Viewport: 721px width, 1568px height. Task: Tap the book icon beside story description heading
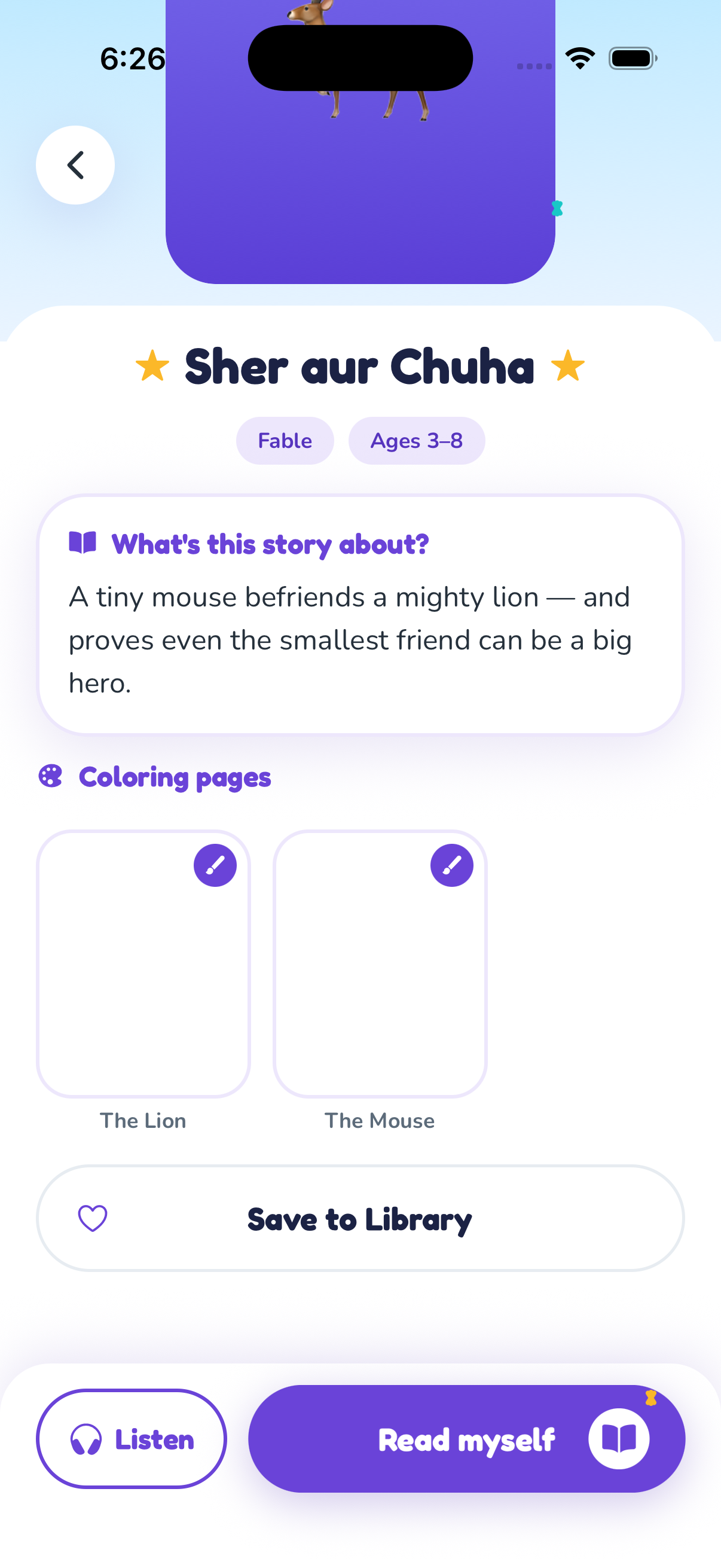[83, 542]
